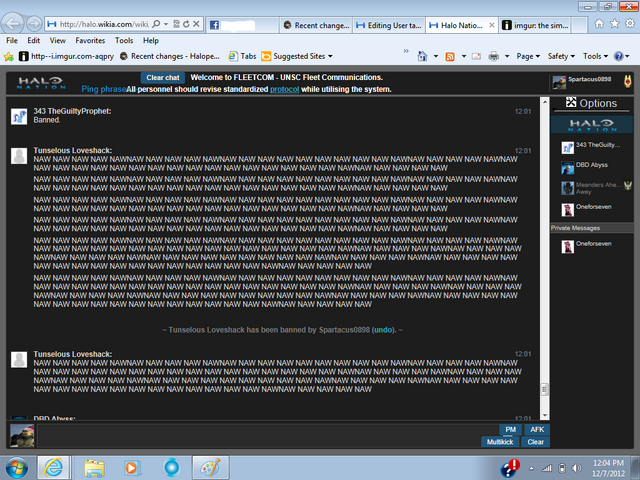Viewport: 640px width, 480px height.
Task: Click the chat scrollbar down arrow
Action: pyautogui.click(x=544, y=416)
